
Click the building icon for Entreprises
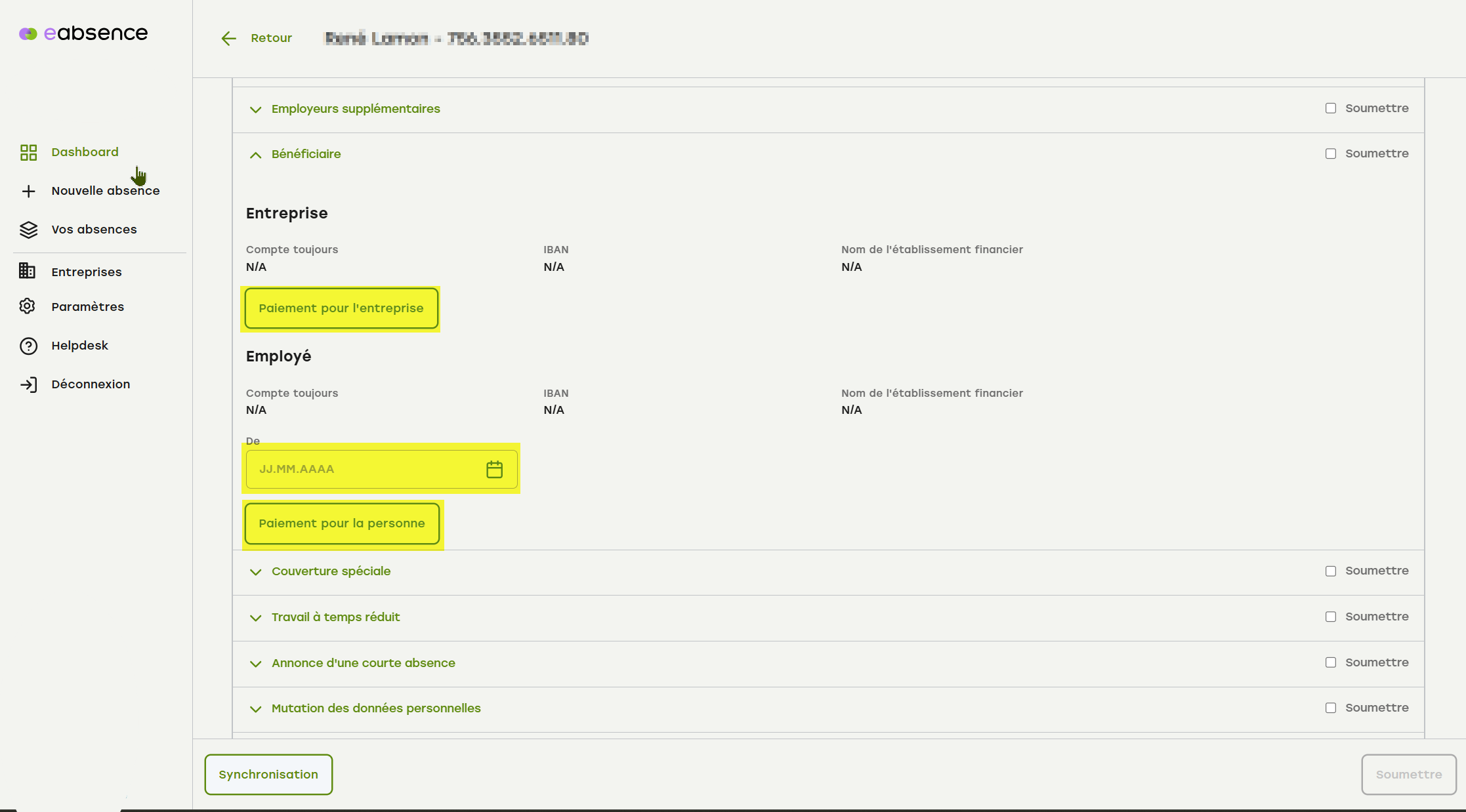(x=28, y=271)
